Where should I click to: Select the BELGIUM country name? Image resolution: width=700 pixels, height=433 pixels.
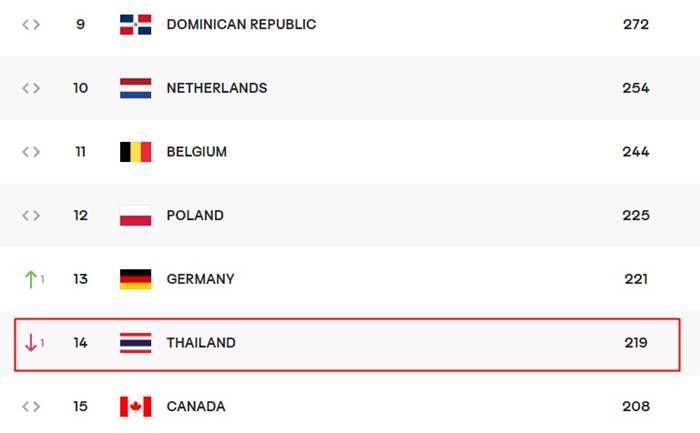pyautogui.click(x=197, y=152)
